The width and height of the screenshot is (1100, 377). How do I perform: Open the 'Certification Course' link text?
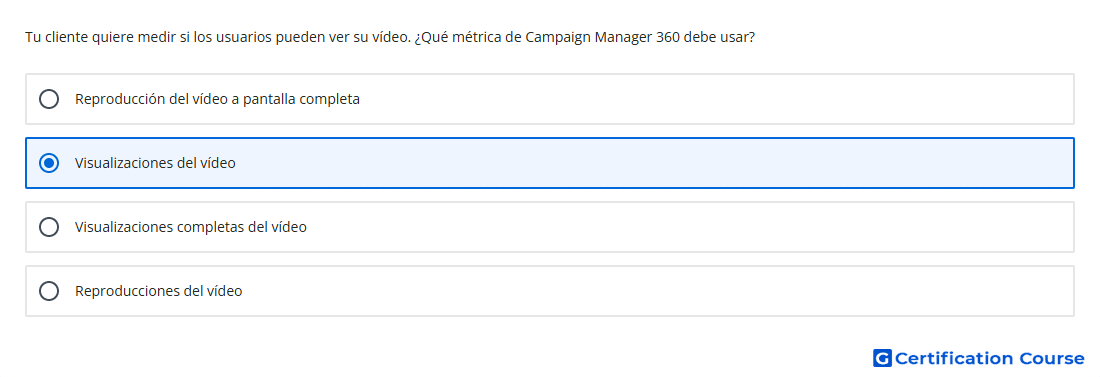point(989,359)
